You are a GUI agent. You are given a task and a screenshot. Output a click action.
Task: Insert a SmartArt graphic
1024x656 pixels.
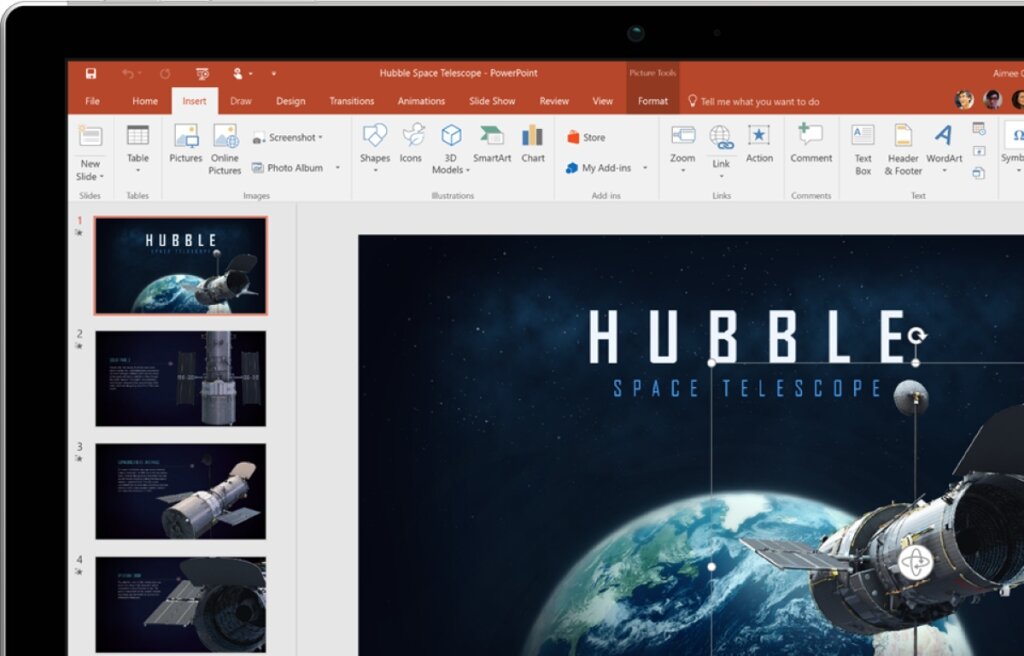coord(492,143)
